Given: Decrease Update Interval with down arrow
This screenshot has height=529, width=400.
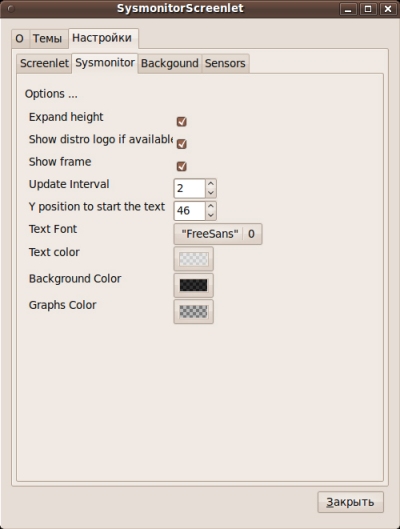Looking at the screenshot, I should (211, 193).
